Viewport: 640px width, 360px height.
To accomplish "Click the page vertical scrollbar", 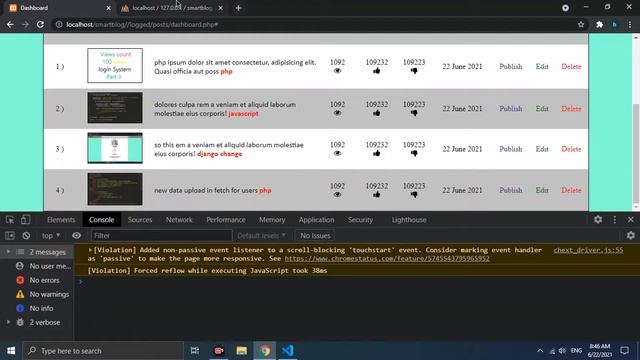I will coord(636,155).
